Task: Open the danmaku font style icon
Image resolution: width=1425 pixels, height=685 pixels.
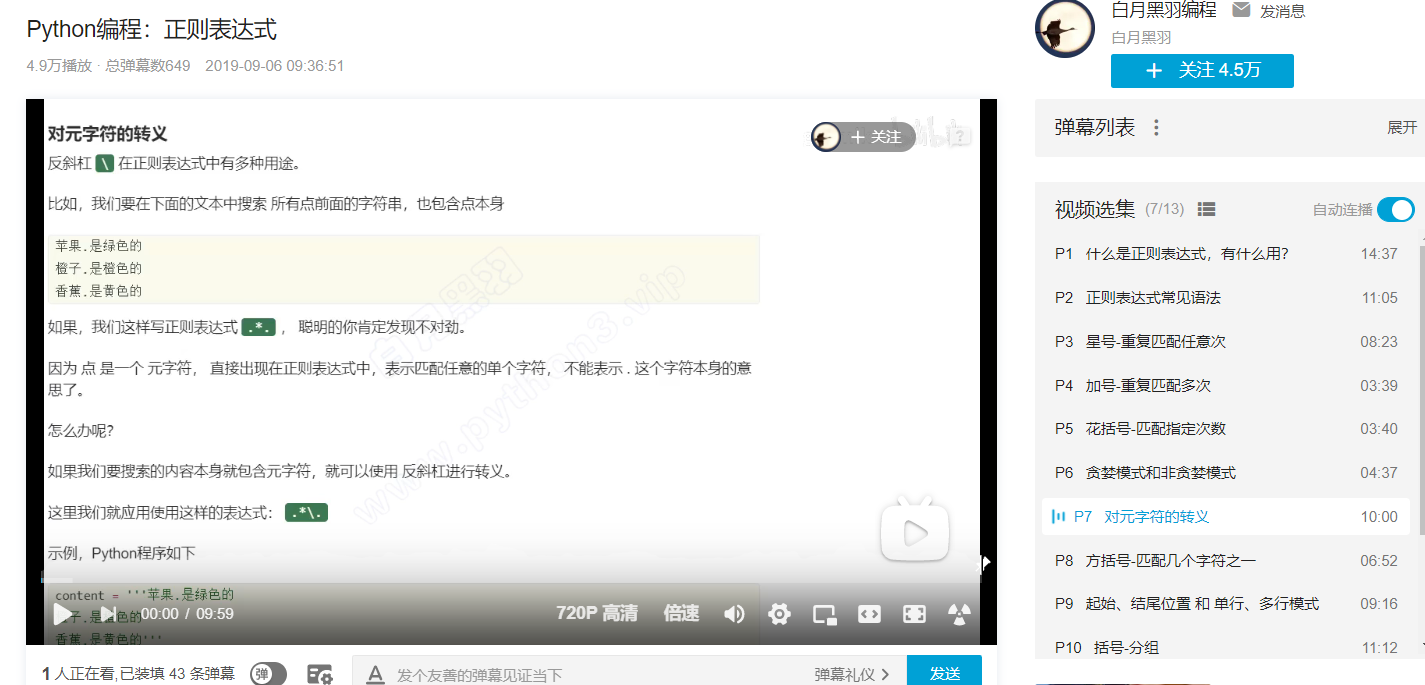Action: (x=376, y=675)
